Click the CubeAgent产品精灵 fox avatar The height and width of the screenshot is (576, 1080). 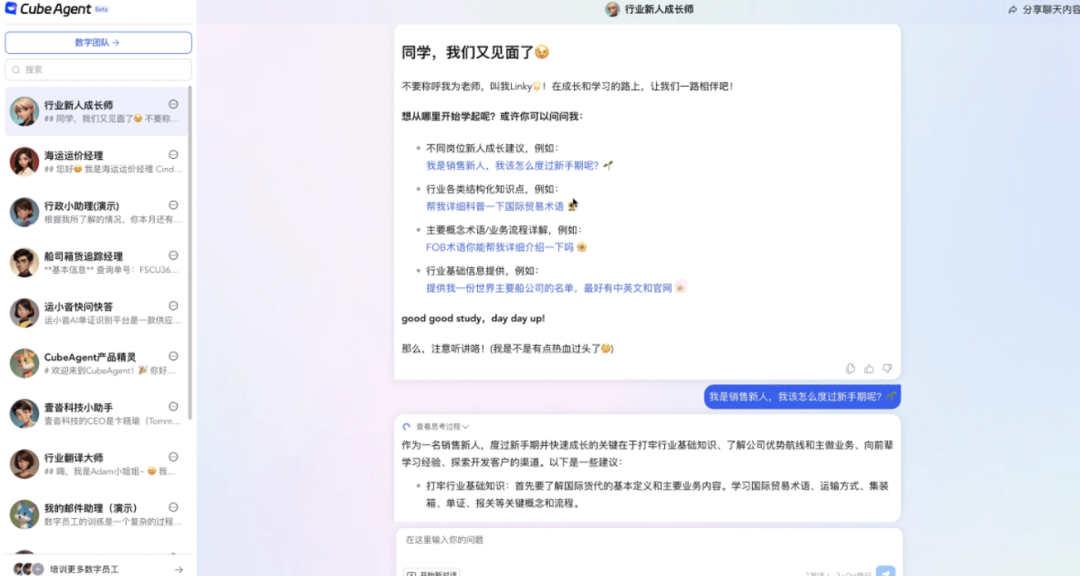point(24,363)
